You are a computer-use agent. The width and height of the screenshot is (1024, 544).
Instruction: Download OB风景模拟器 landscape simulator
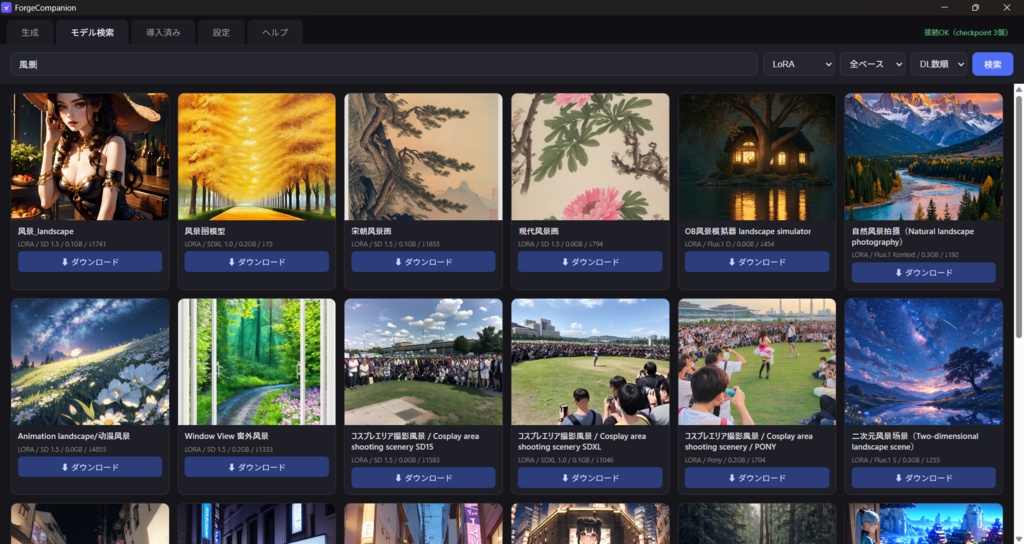point(757,262)
